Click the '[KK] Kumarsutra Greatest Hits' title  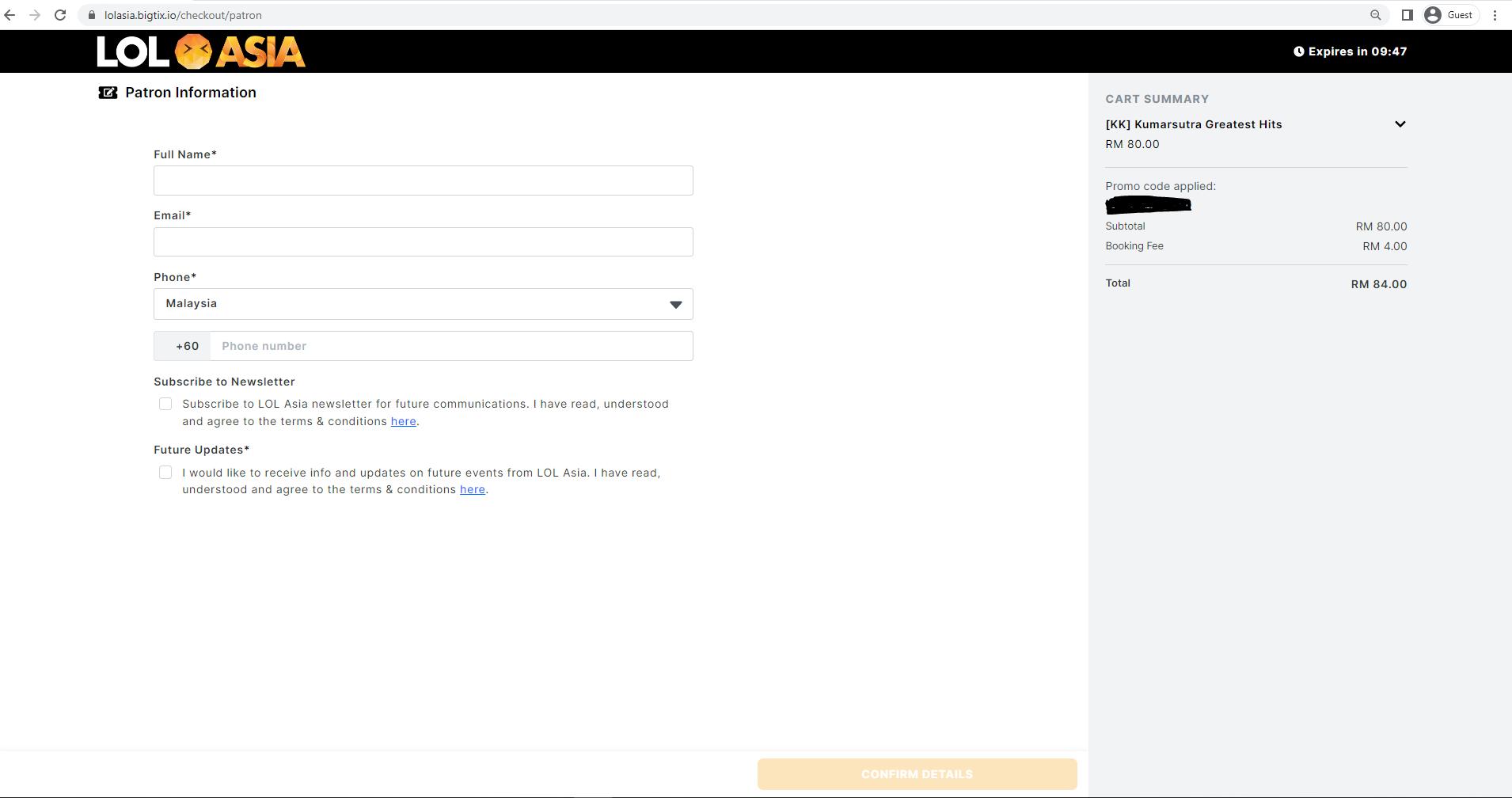coord(1194,124)
